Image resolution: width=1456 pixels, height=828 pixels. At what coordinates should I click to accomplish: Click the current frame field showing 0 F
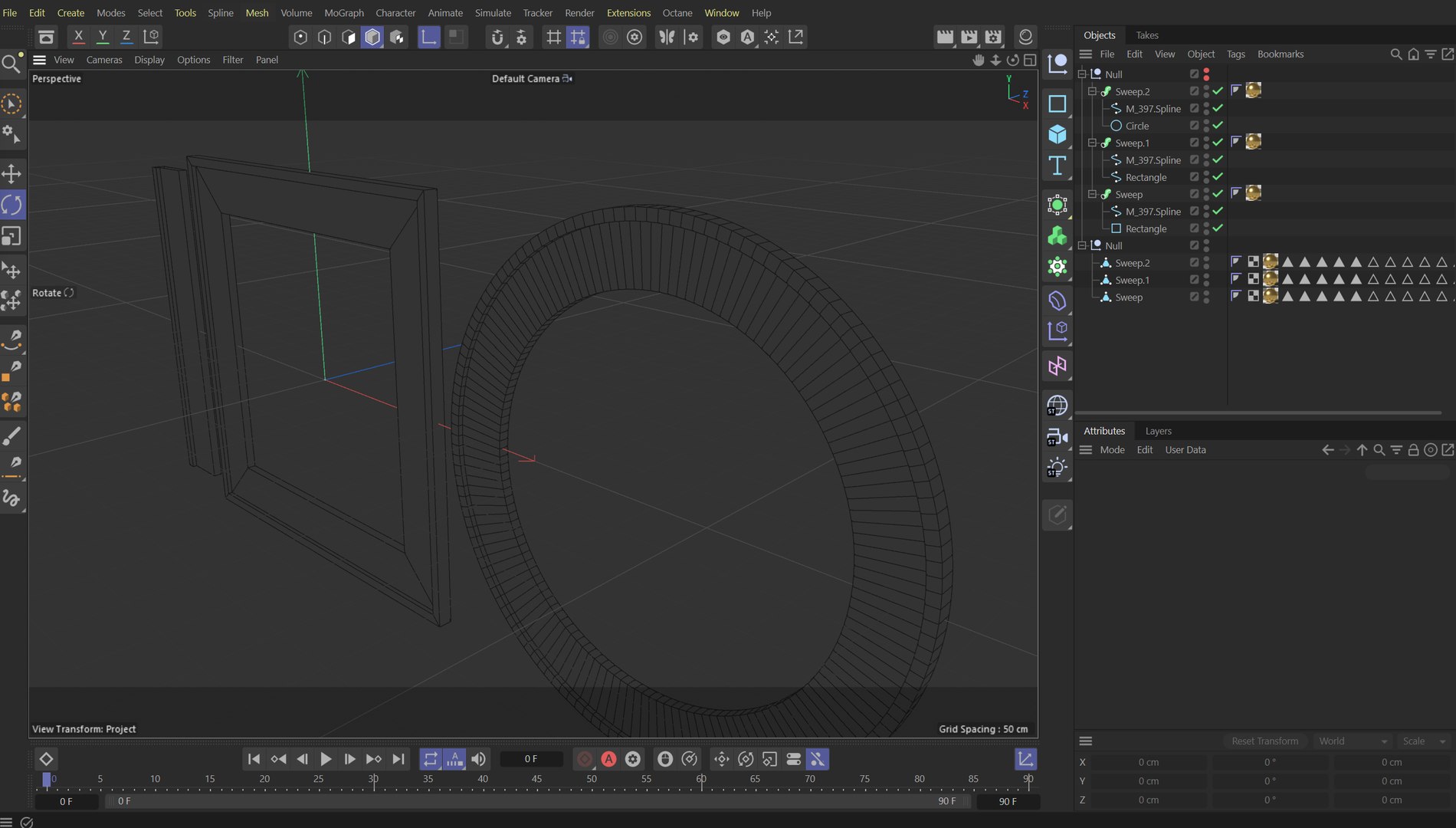[x=531, y=759]
